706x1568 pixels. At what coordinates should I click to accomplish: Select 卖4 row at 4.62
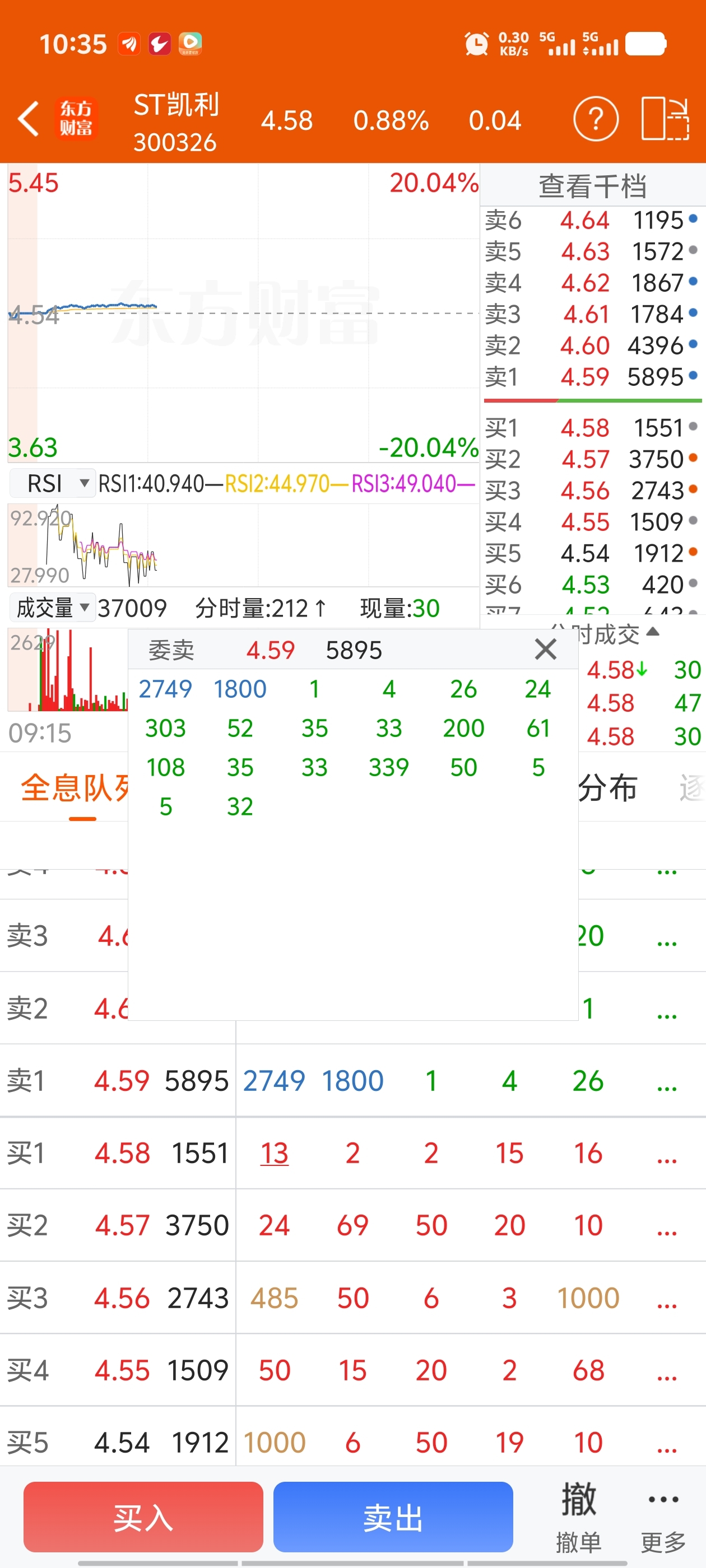592,283
